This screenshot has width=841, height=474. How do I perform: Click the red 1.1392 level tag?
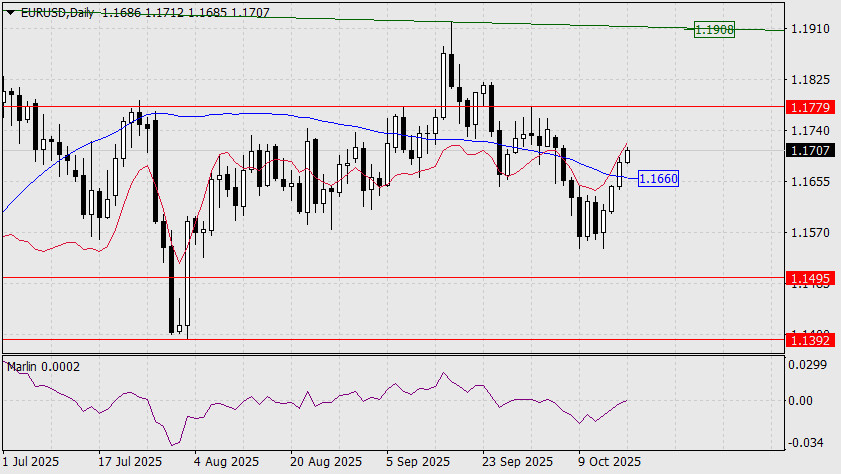810,340
